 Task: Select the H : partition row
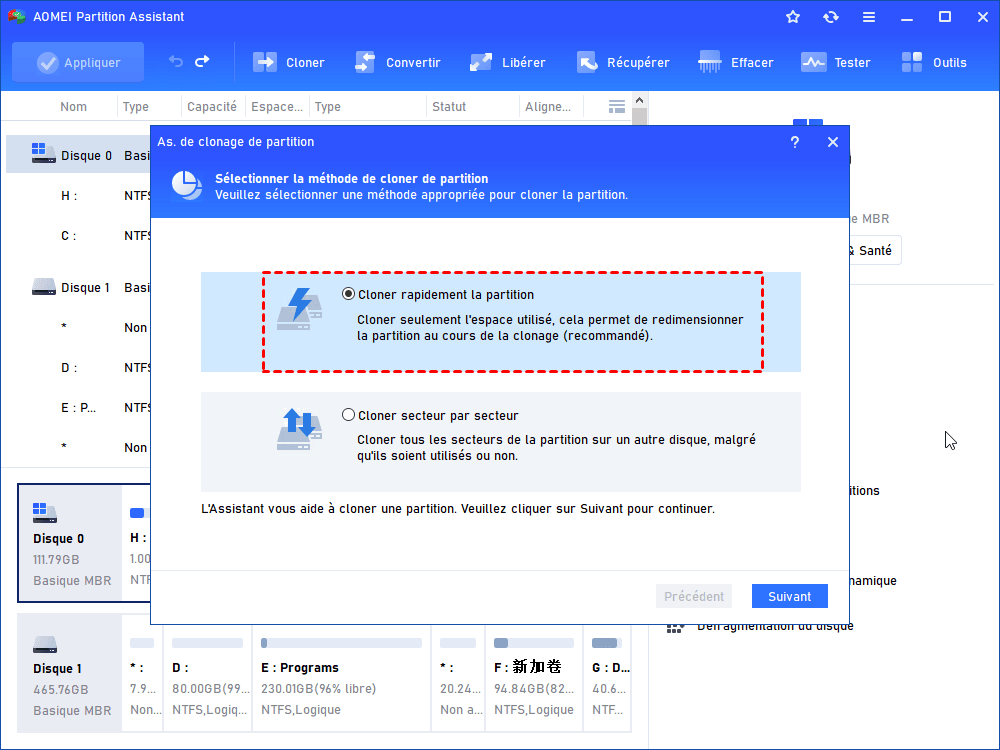pyautogui.click(x=78, y=196)
